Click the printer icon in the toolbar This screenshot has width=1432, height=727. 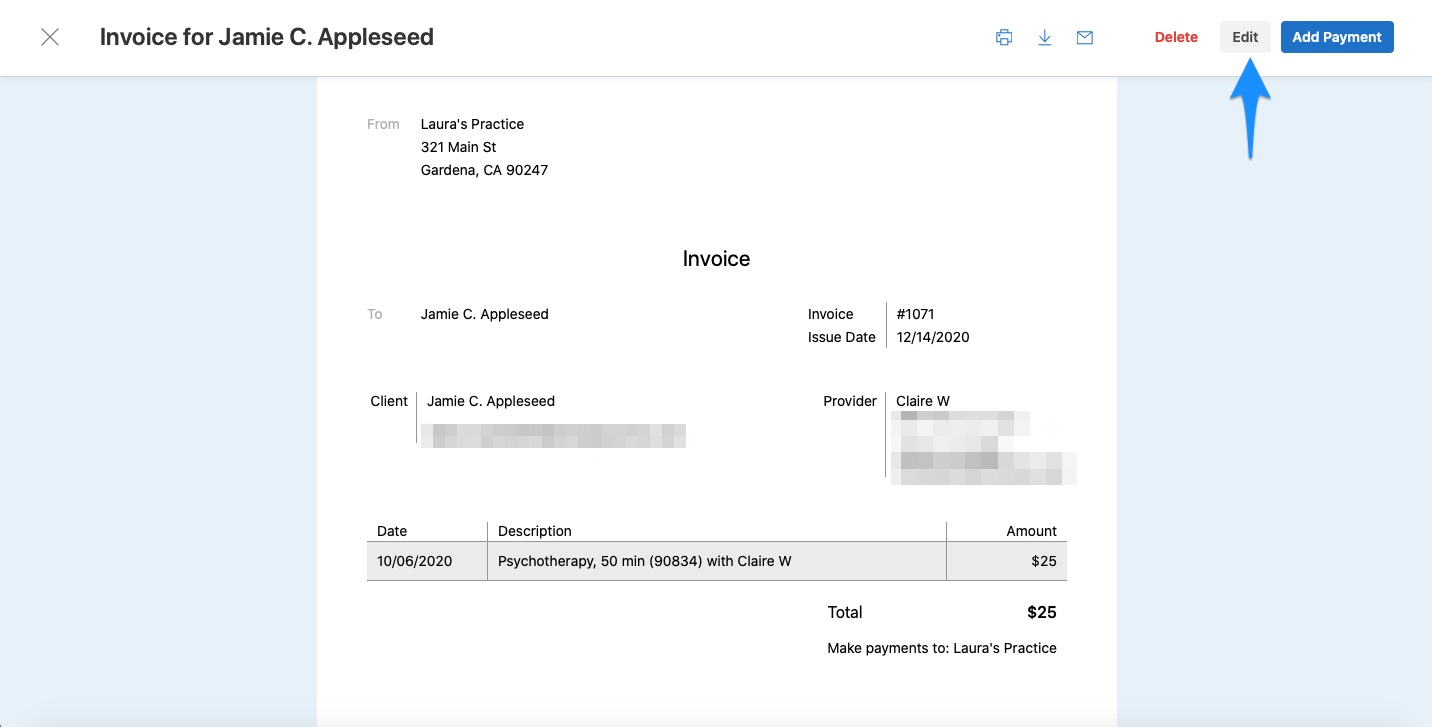point(1003,36)
